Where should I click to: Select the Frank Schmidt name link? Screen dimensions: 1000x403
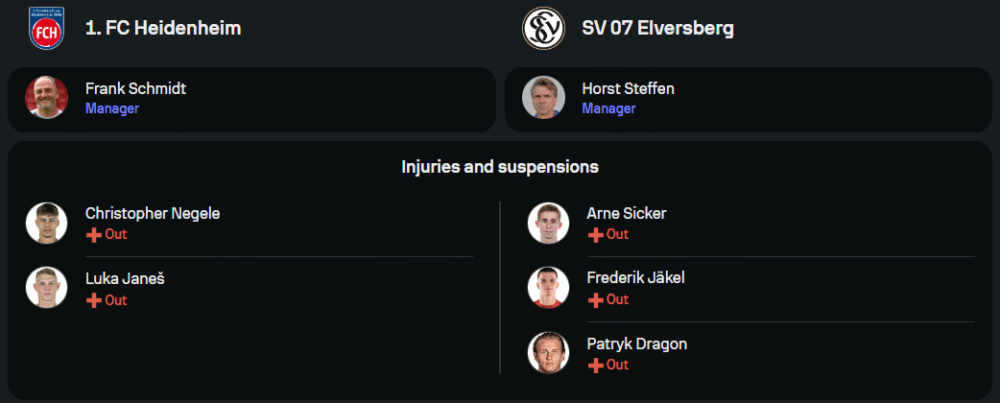click(x=135, y=88)
